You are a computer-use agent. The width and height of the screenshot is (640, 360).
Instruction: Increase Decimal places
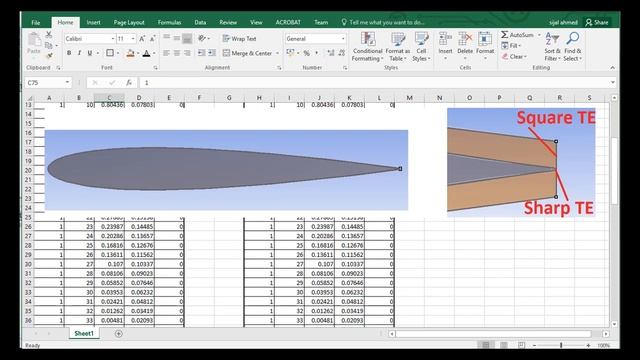click(x=331, y=53)
